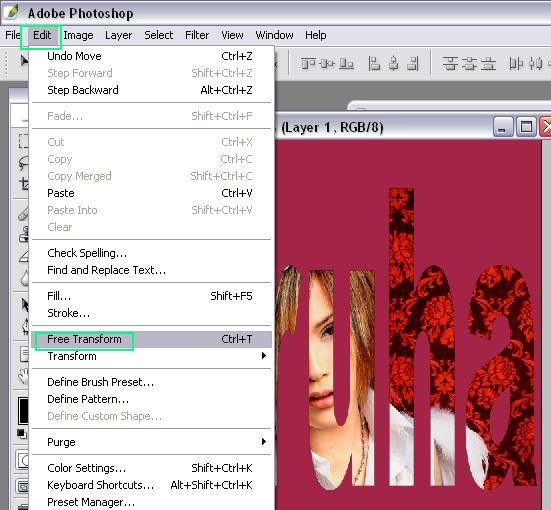Select the Healing Brush tool
551x510 pixels.
[23, 213]
